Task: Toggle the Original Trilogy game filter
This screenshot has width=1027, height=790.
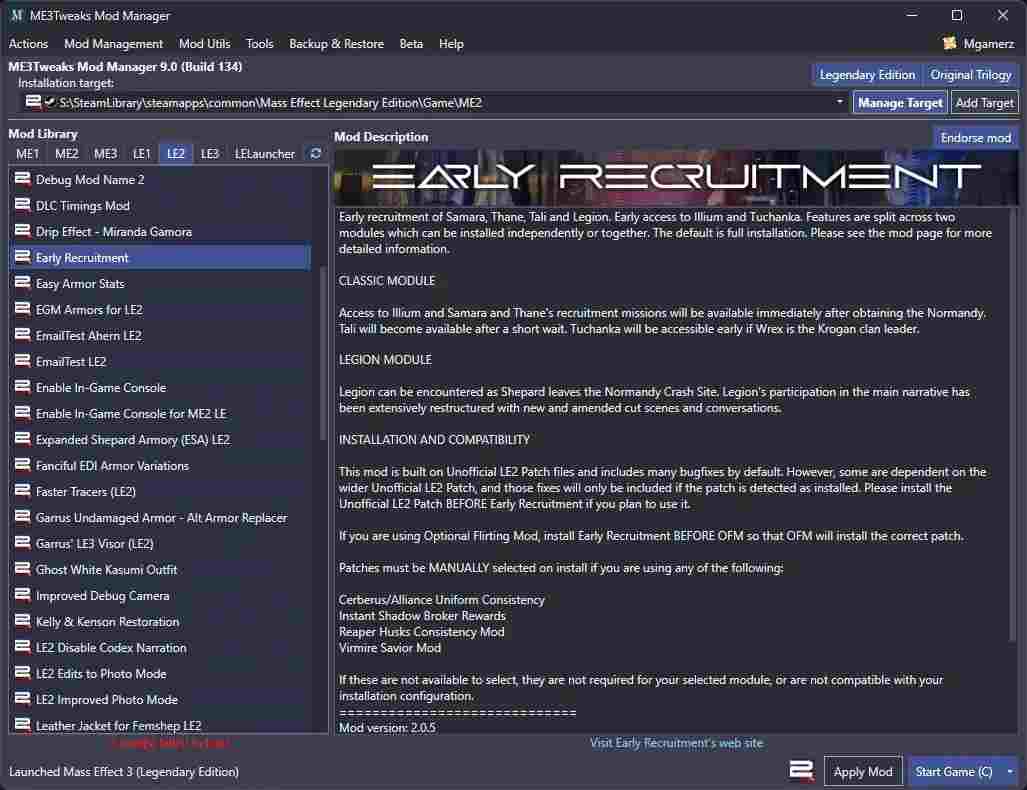Action: 971,75
